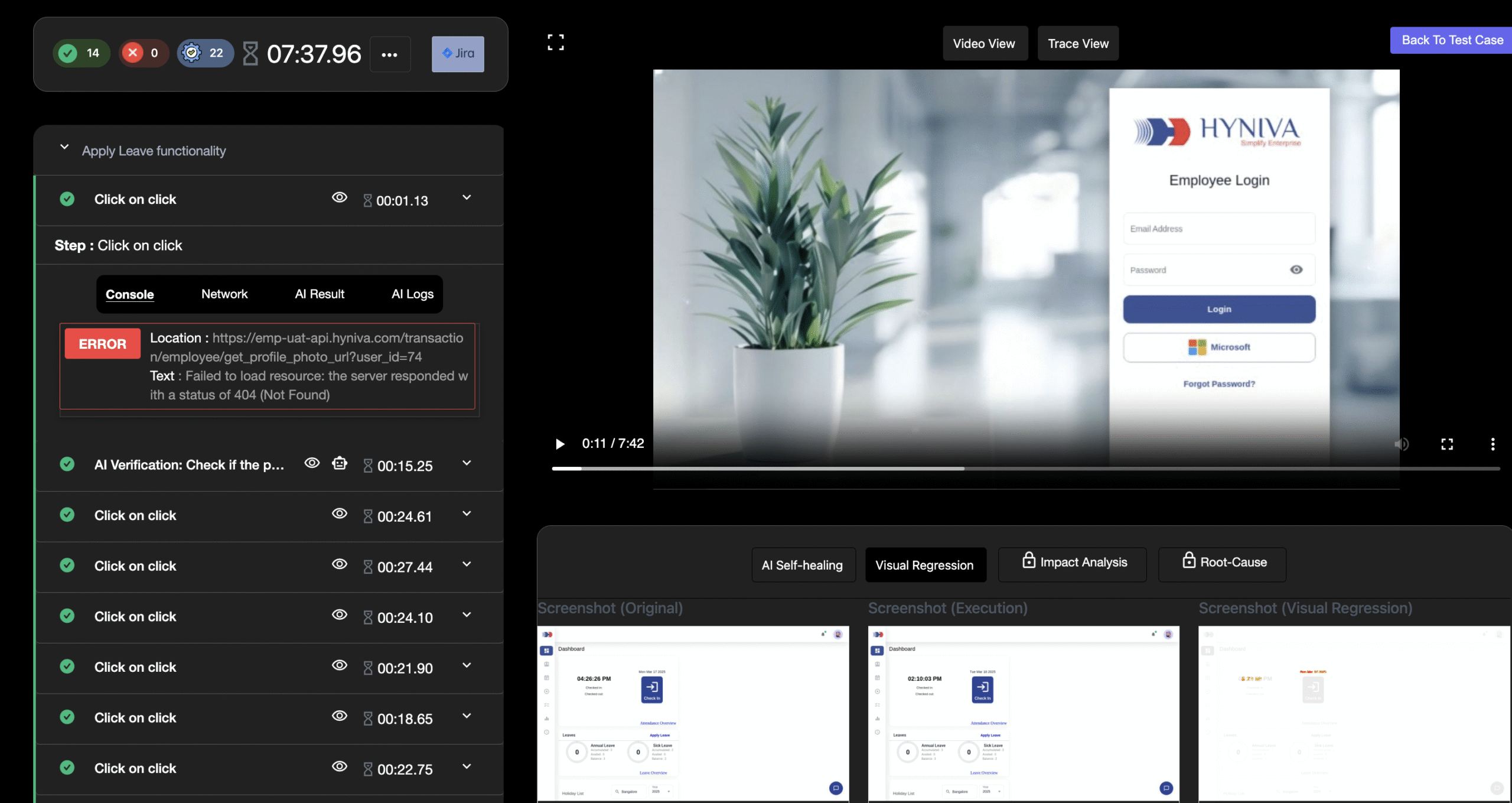Open the AI Logs tab
The height and width of the screenshot is (803, 1512).
412,294
